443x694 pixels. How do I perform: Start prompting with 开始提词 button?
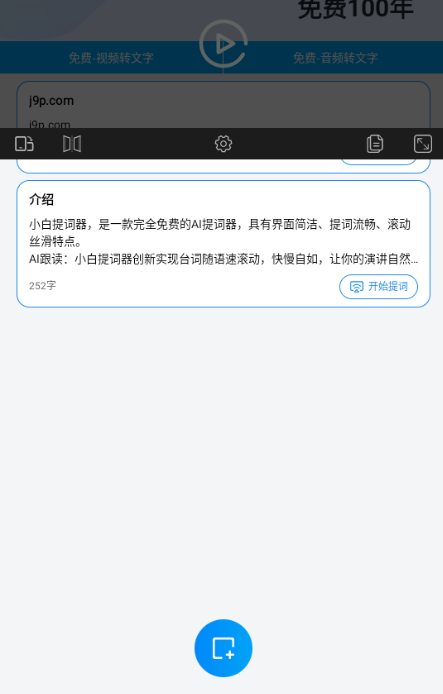(378, 286)
